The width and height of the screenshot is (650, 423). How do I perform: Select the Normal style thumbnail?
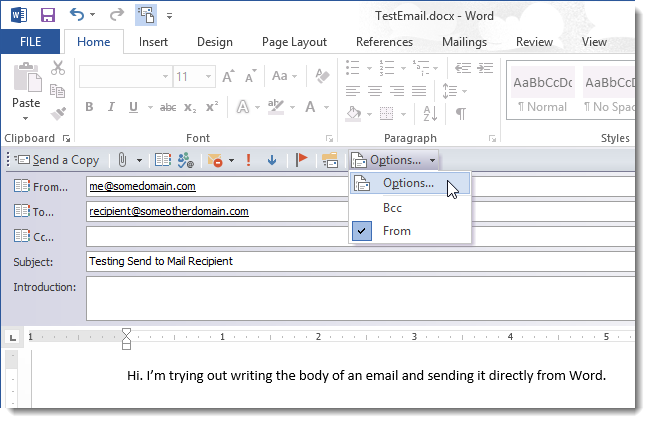tap(542, 92)
